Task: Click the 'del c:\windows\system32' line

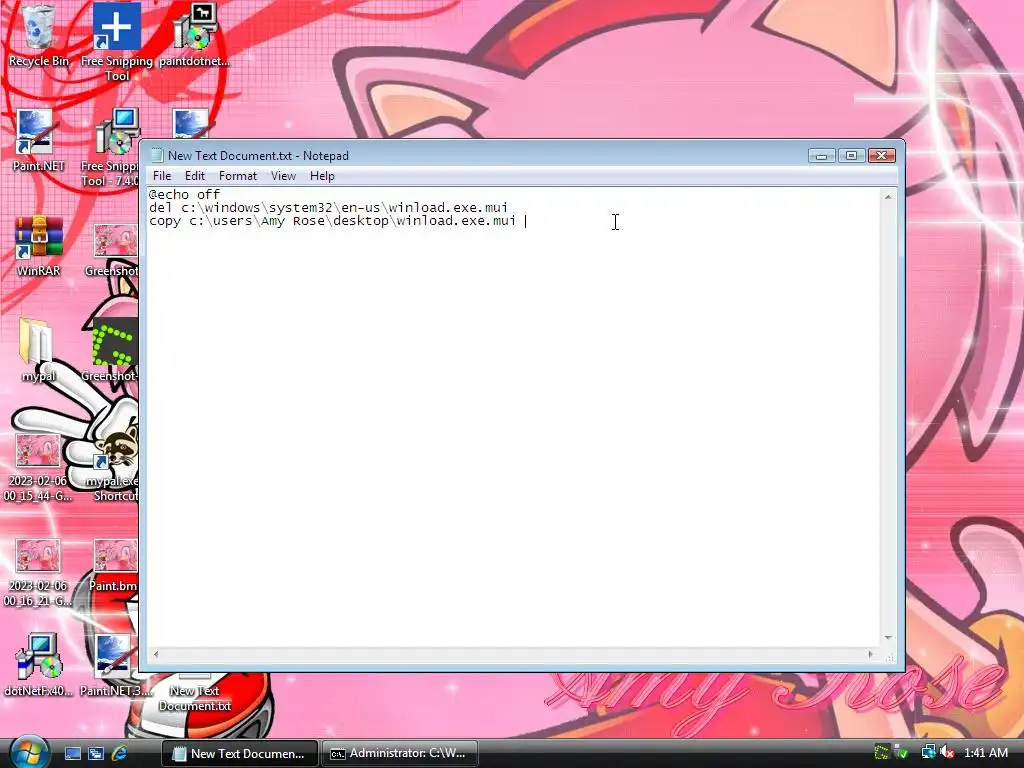Action: (x=328, y=208)
